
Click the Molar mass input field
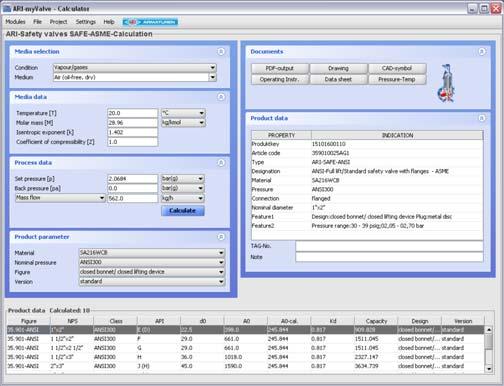click(x=132, y=123)
